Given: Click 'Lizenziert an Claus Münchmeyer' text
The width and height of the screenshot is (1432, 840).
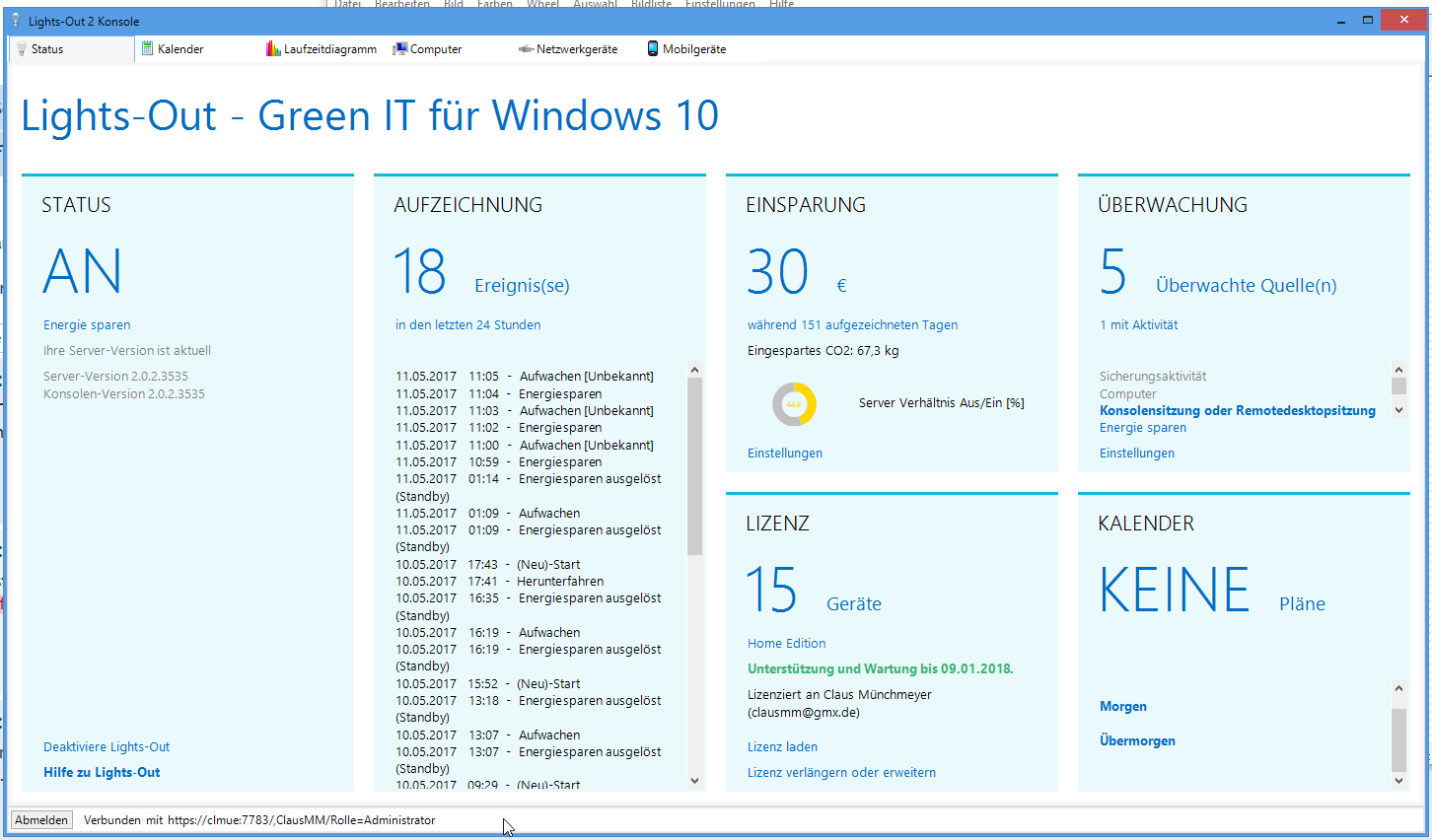Looking at the screenshot, I should coord(839,695).
